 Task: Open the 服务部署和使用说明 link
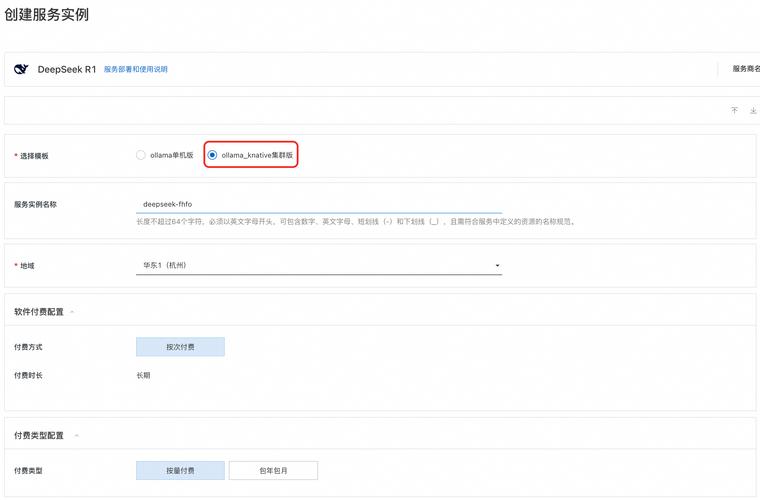pos(136,69)
